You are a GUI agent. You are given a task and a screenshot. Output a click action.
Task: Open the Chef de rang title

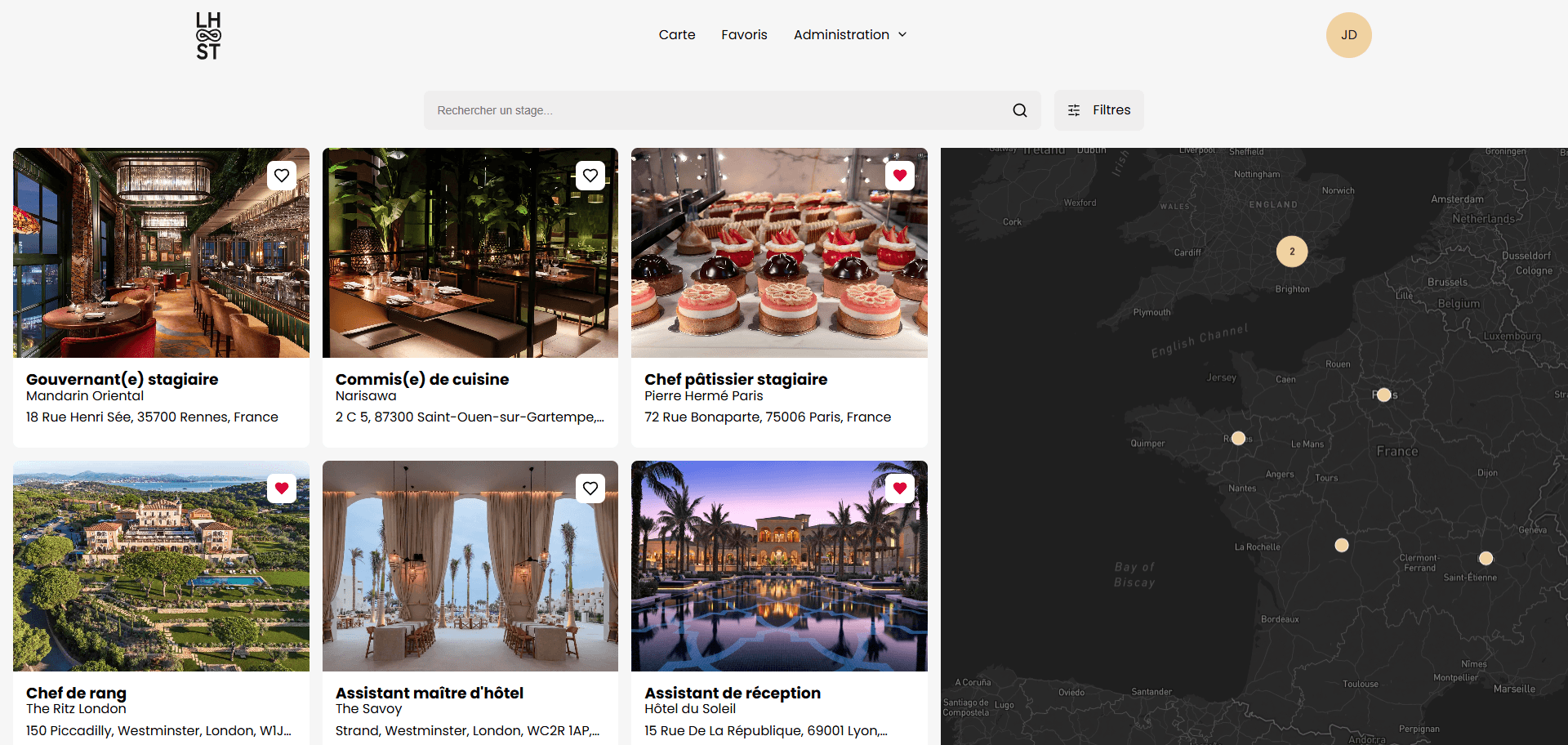tap(76, 693)
